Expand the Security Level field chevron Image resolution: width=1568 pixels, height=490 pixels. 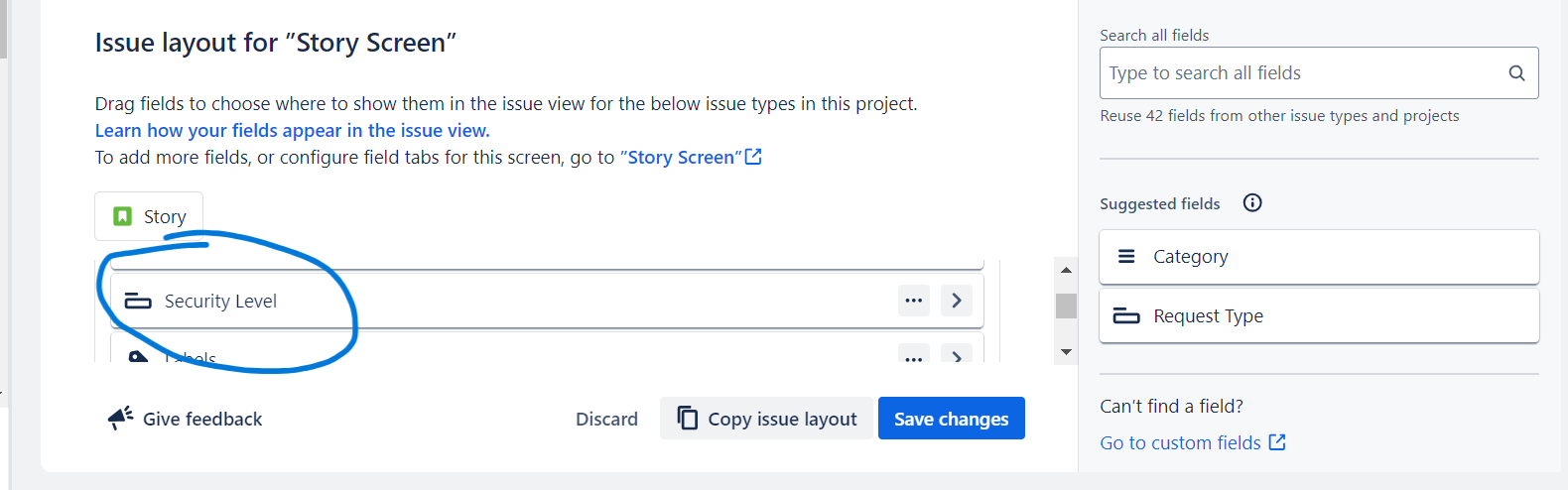pyautogui.click(x=957, y=301)
